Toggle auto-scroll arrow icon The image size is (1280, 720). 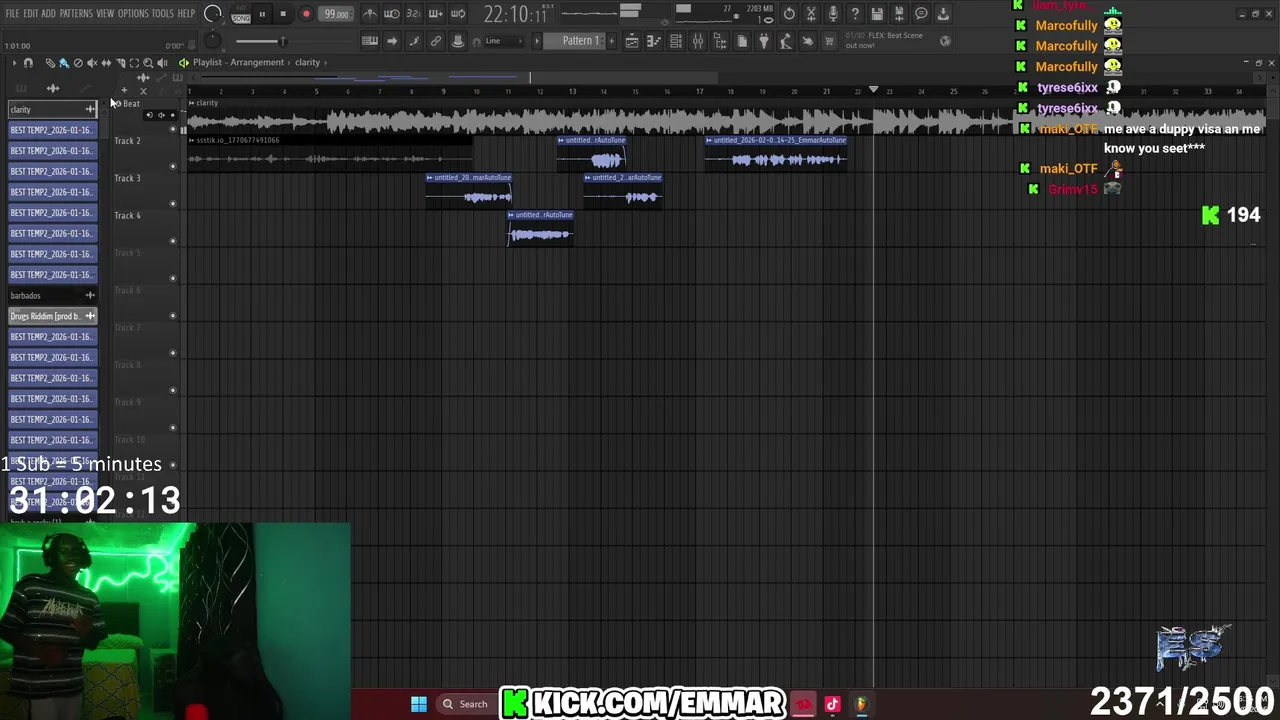[x=392, y=41]
